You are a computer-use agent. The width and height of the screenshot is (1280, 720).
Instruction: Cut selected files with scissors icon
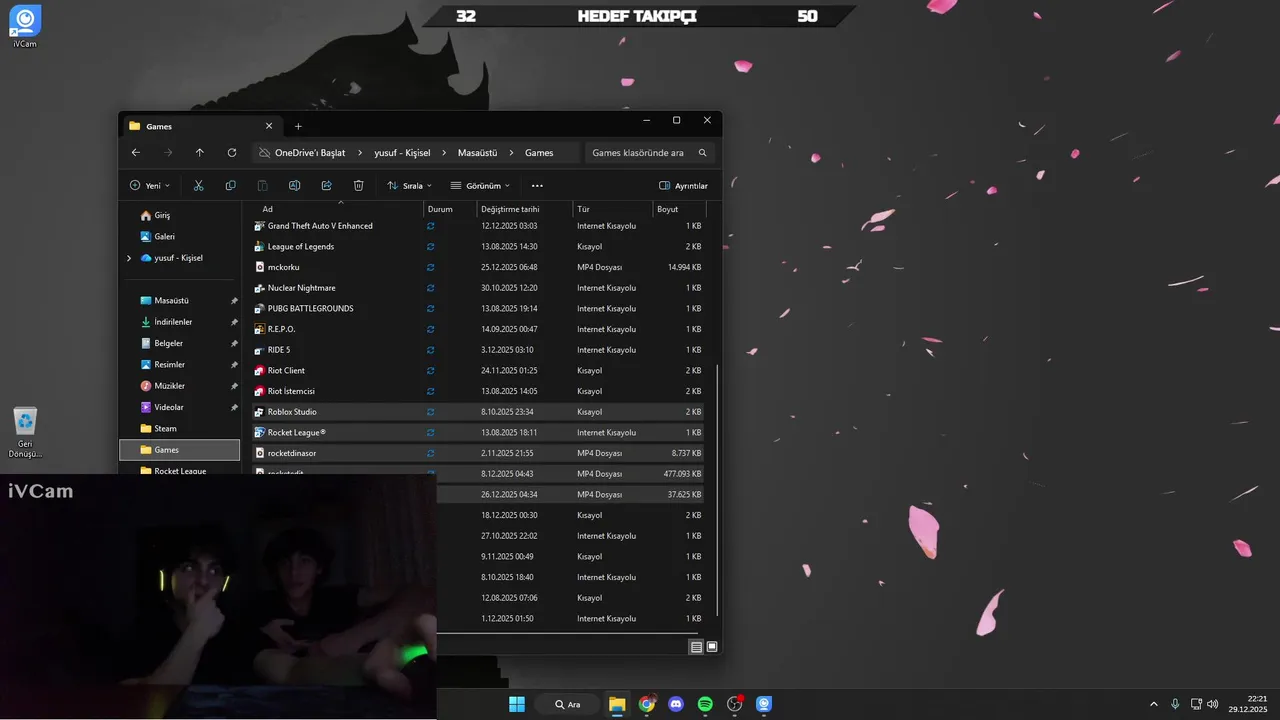click(199, 186)
